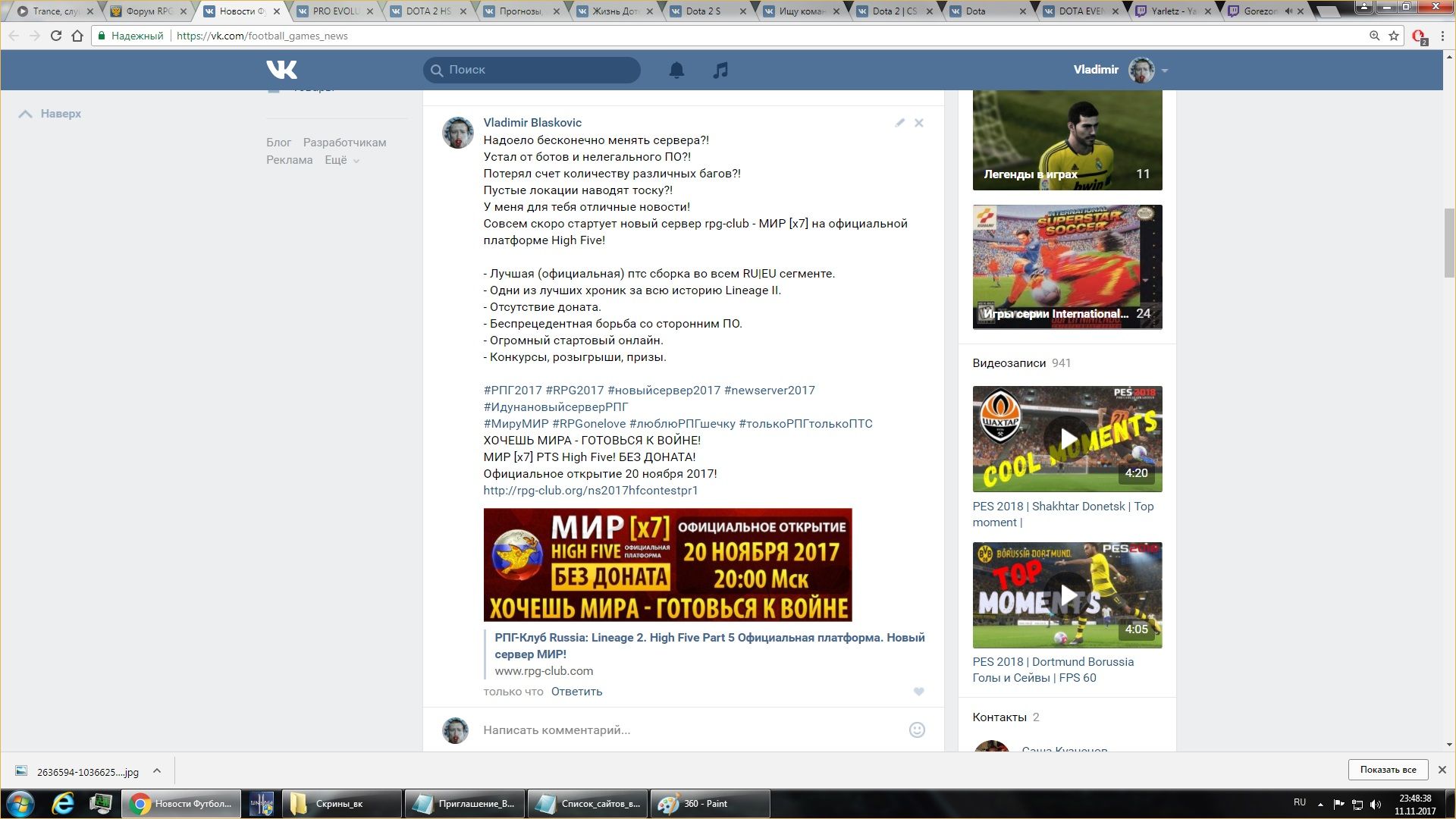This screenshot has width=1456, height=819.
Task: Open Видеозаписи section header
Action: click(1009, 363)
